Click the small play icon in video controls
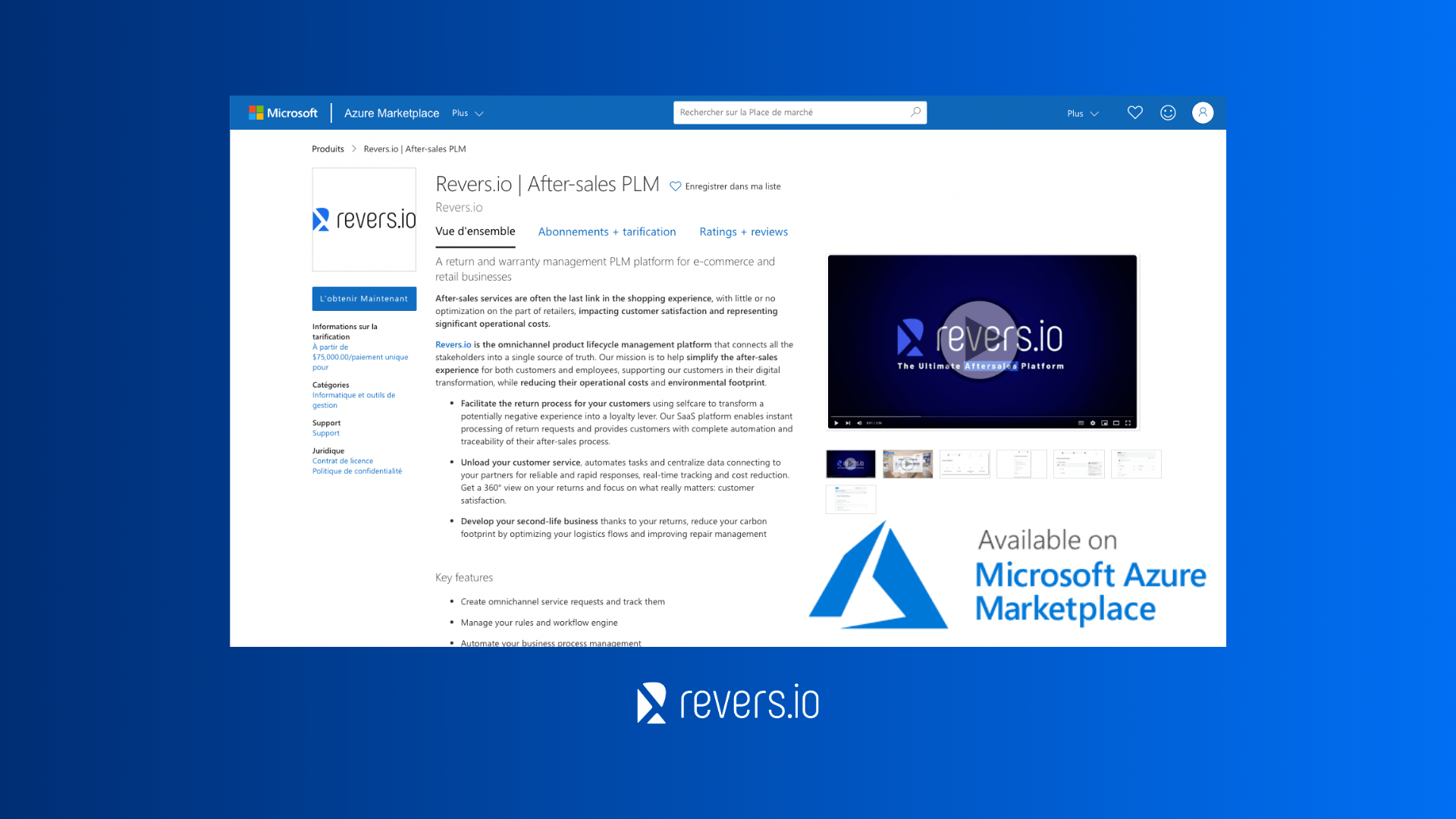 (x=836, y=423)
